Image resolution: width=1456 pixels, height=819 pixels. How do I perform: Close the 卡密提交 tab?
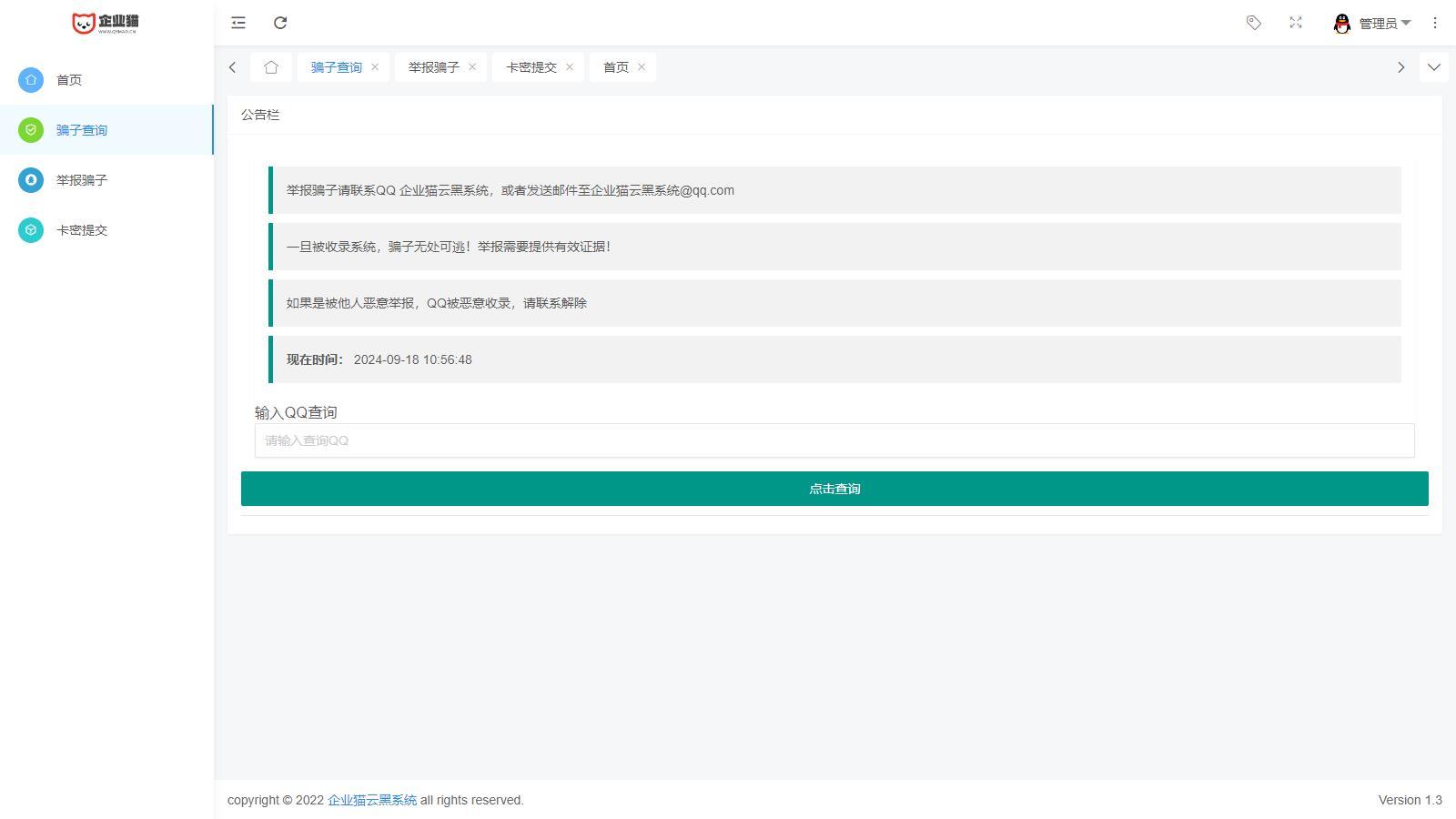click(570, 67)
